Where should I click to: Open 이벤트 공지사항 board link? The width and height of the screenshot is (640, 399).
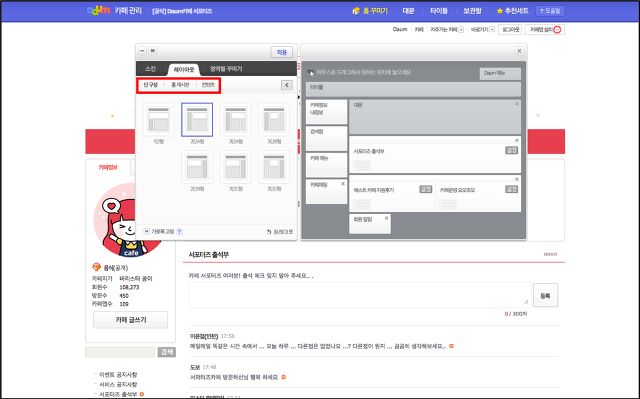pos(118,375)
